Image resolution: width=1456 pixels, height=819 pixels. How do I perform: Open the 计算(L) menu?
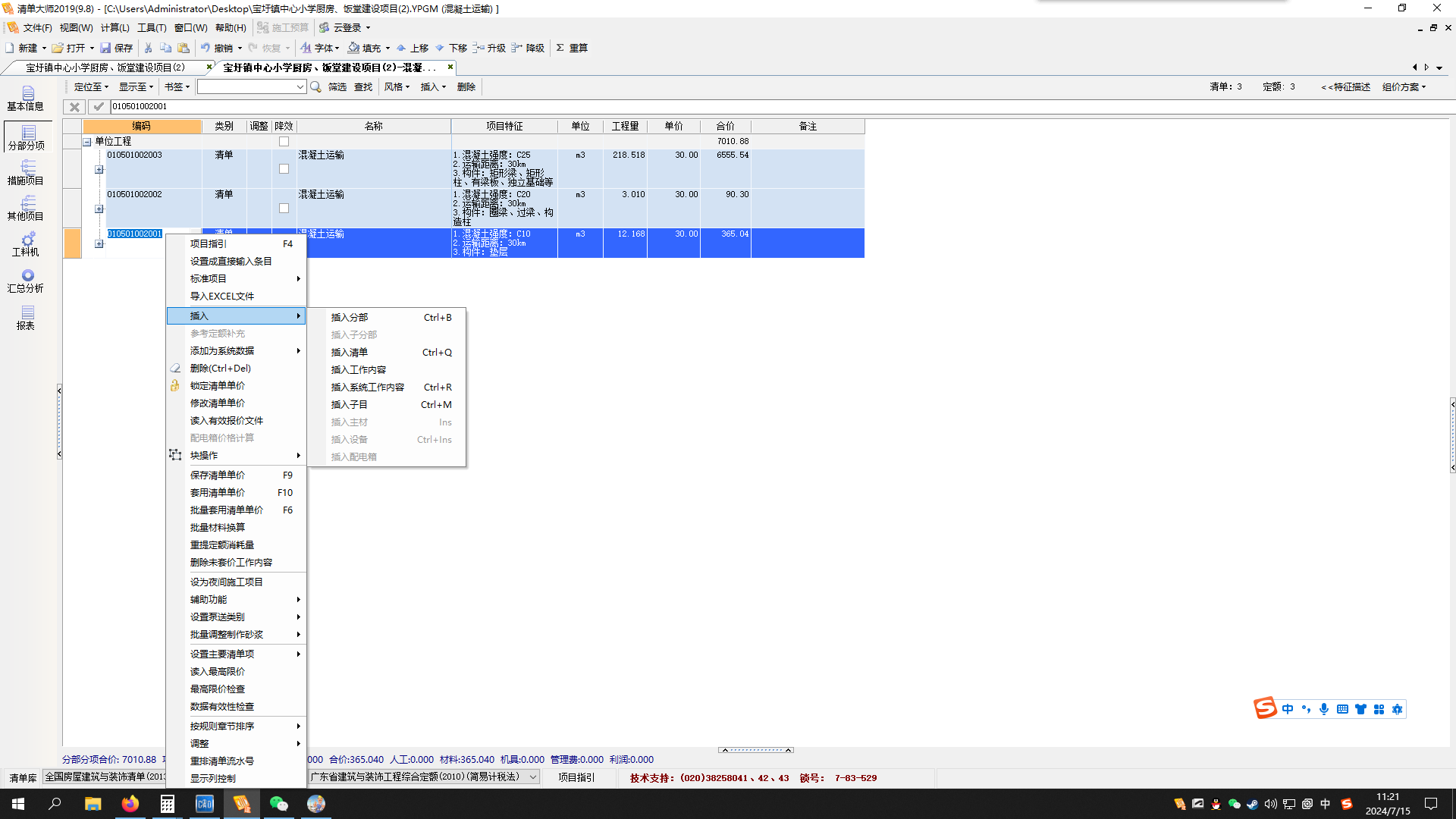(115, 27)
